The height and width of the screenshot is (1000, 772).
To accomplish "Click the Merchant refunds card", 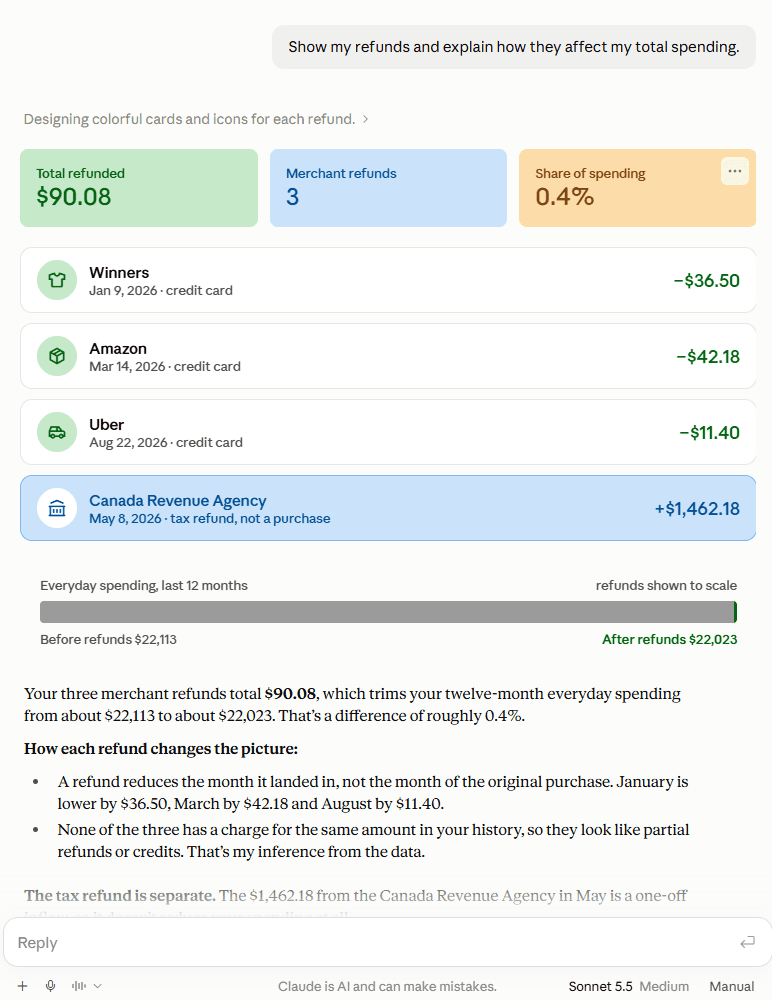I will pyautogui.click(x=389, y=188).
